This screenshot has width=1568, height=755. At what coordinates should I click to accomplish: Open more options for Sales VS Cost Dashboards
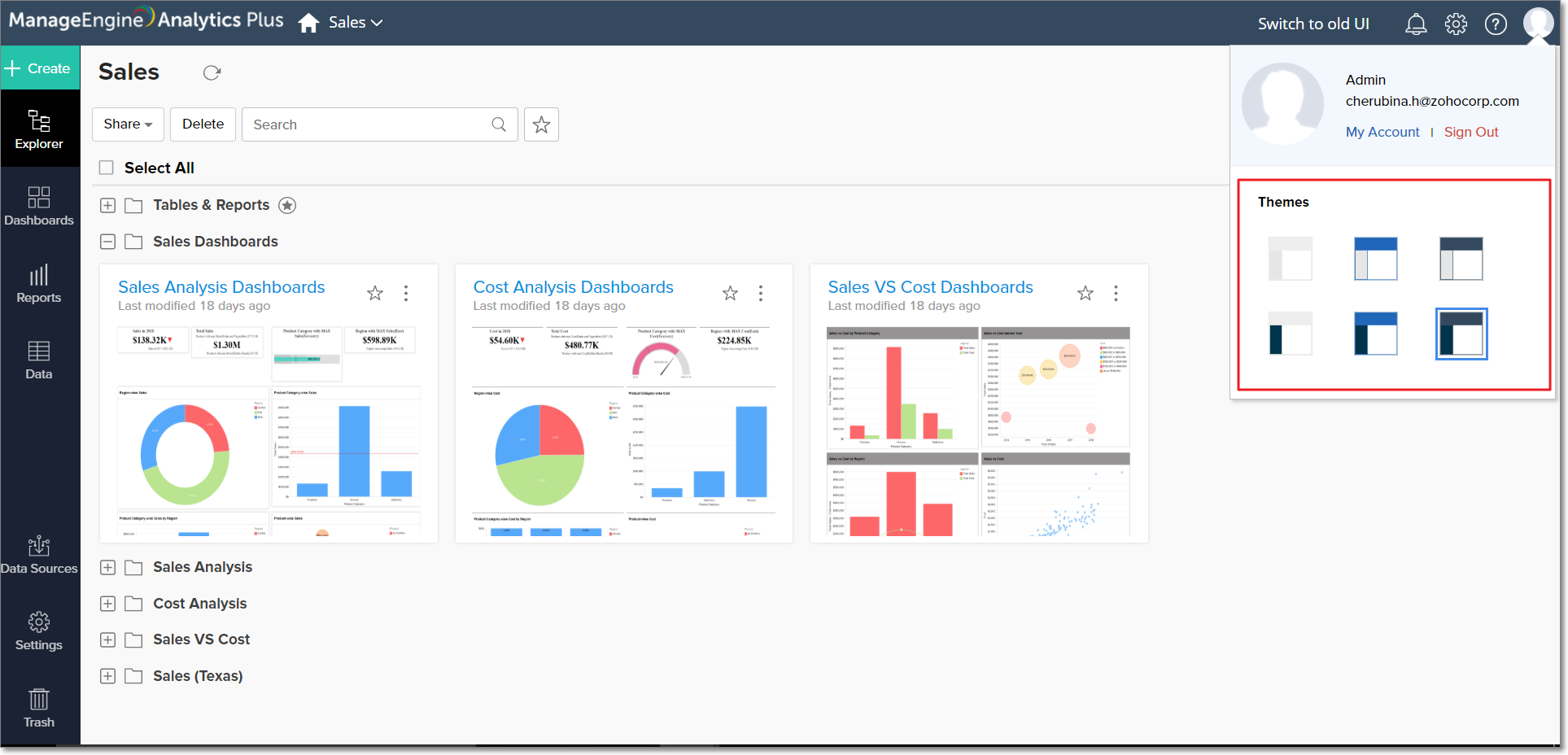(1116, 293)
